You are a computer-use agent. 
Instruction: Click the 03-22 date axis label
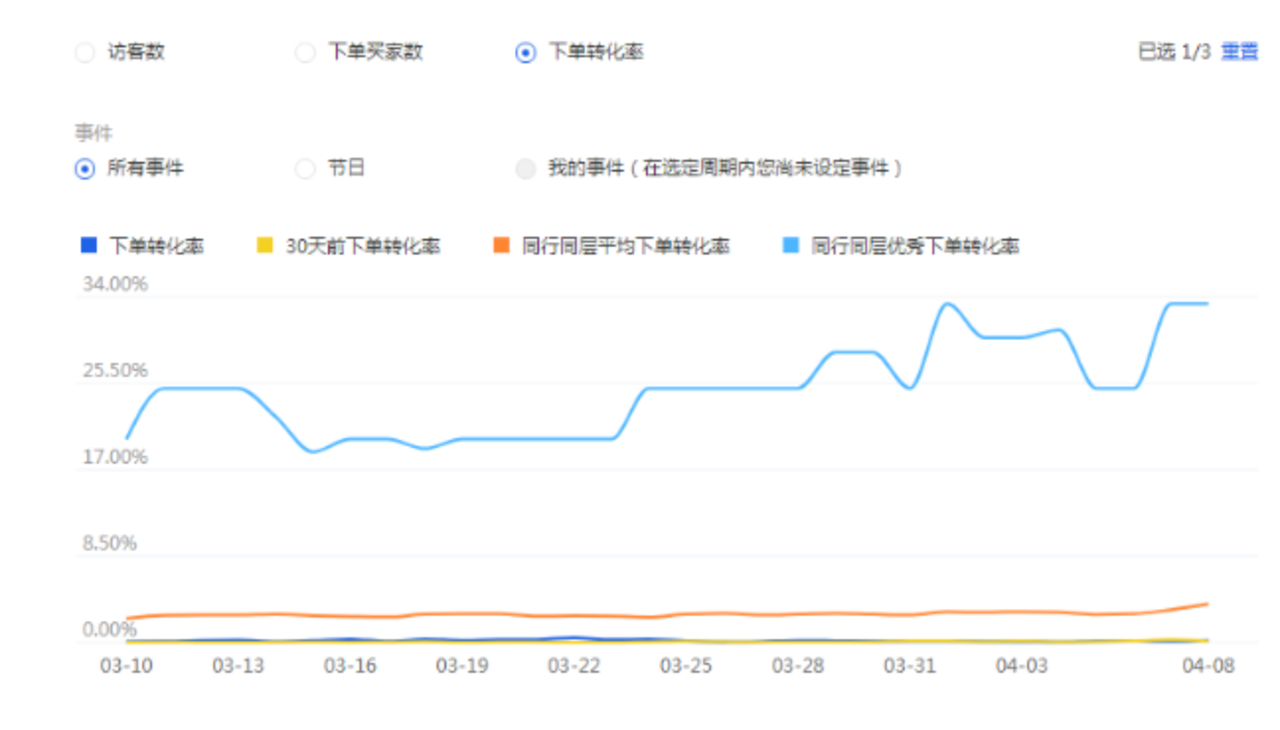click(x=573, y=666)
